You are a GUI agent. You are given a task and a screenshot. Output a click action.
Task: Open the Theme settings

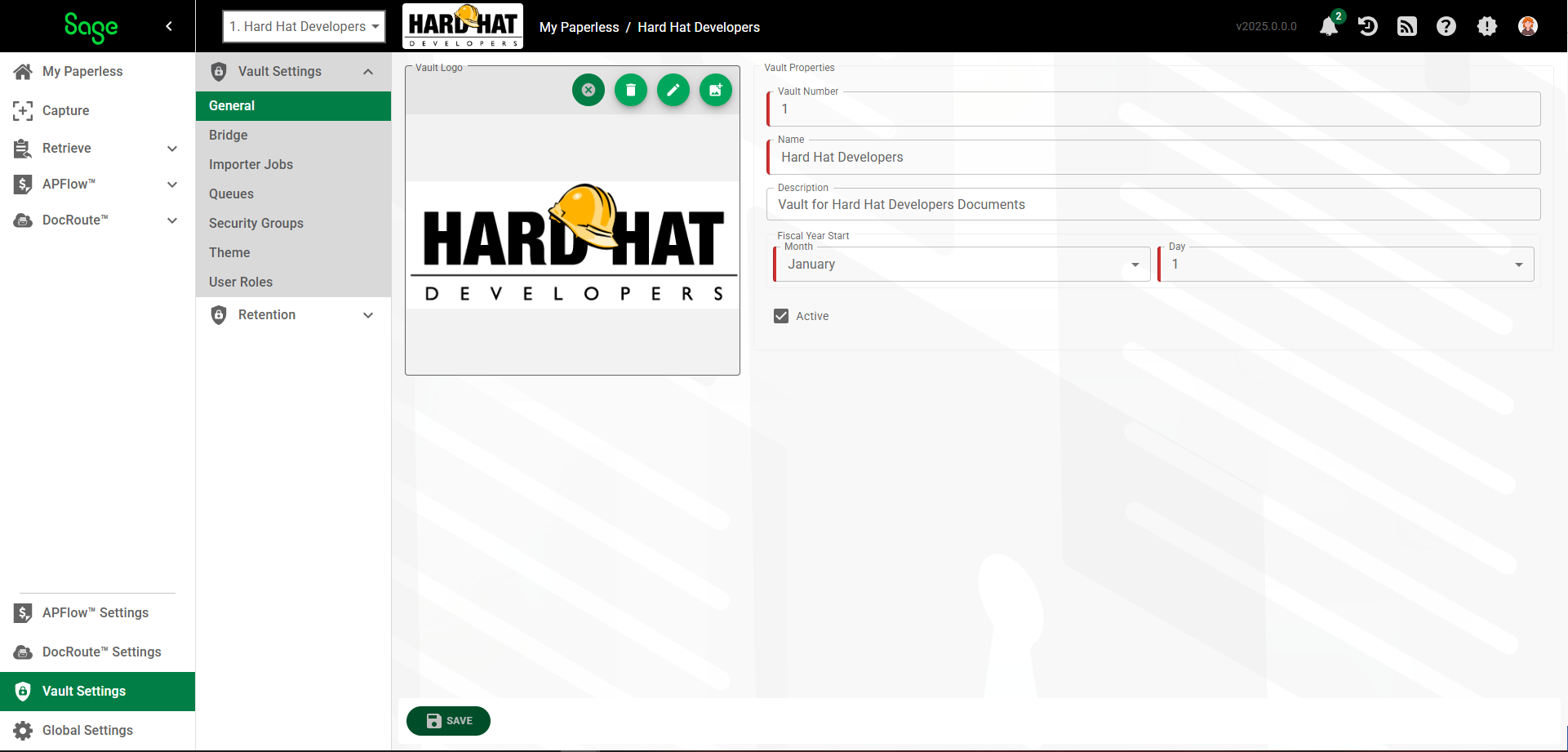[293, 253]
